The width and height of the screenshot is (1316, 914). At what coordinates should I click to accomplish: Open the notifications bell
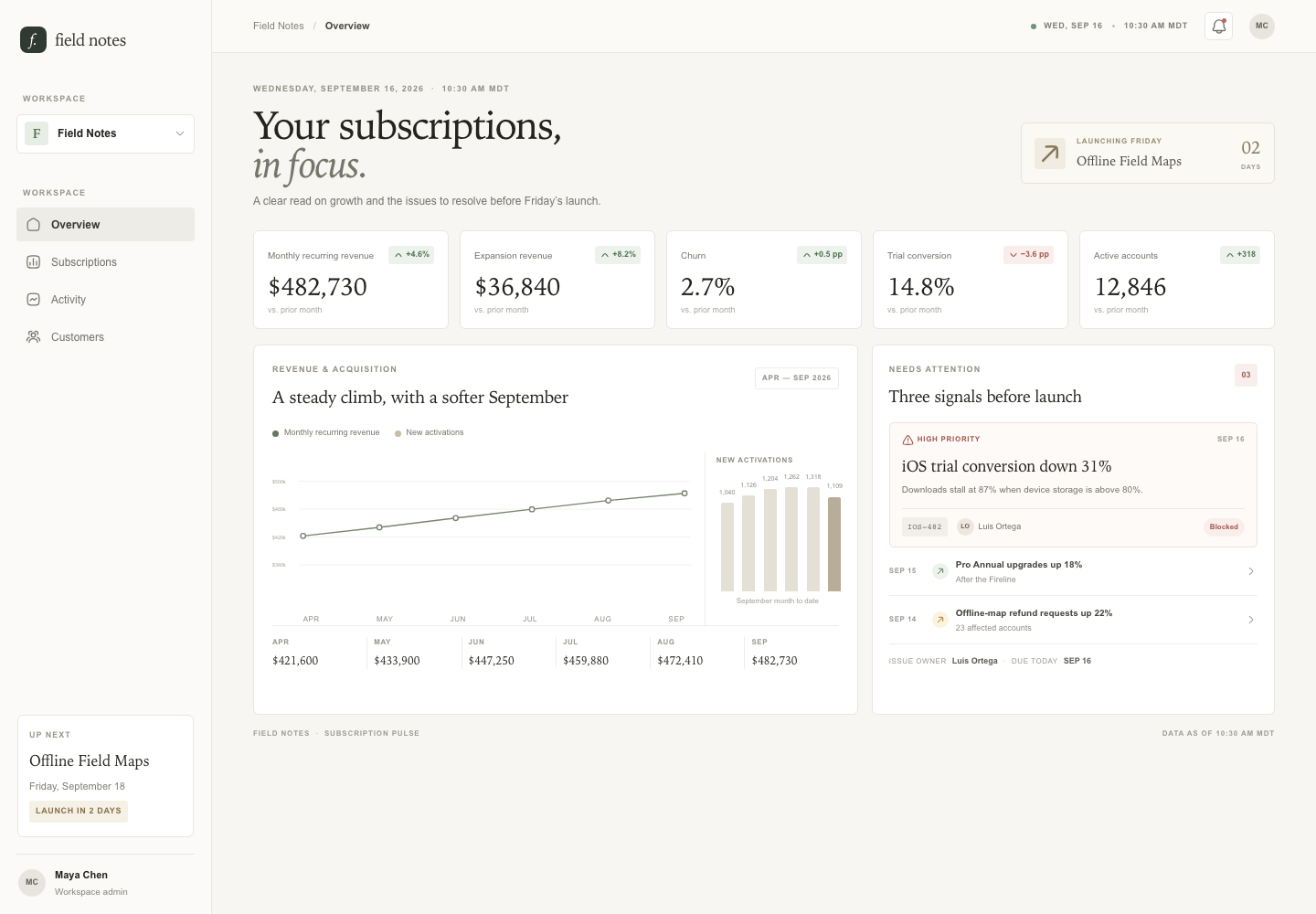coord(1218,26)
